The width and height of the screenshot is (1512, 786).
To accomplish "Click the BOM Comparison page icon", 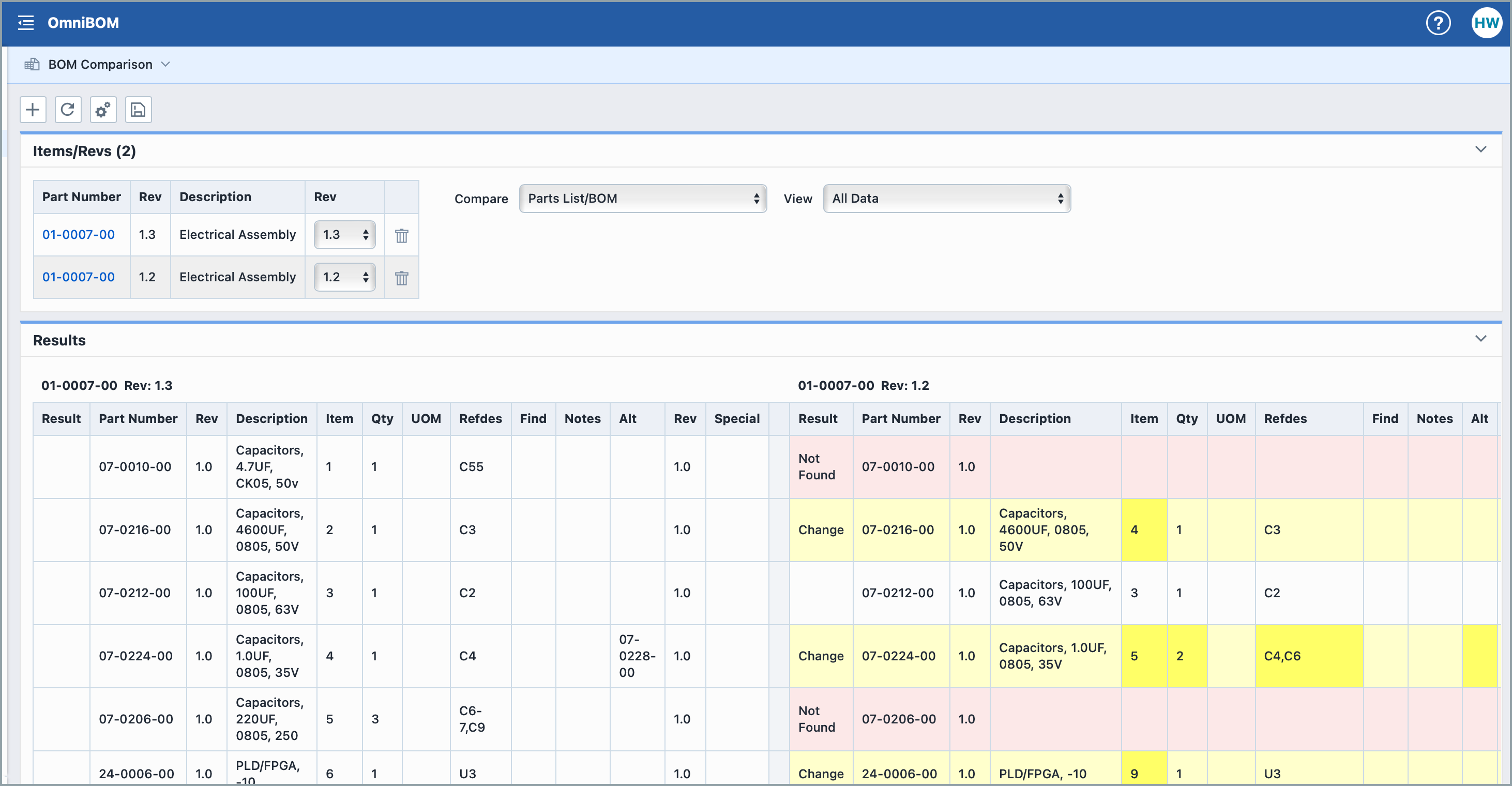I will [32, 64].
